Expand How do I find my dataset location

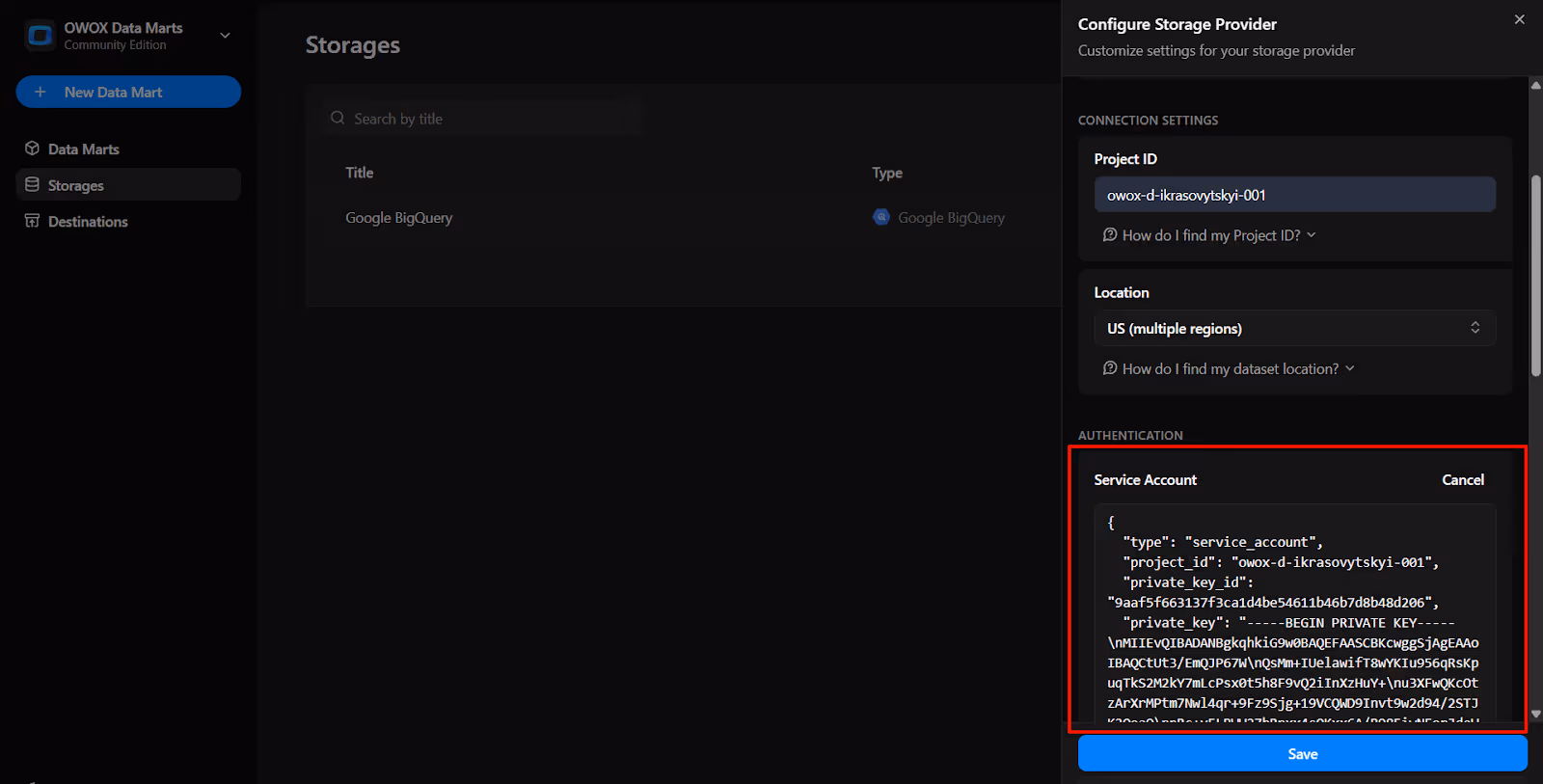pos(1229,368)
